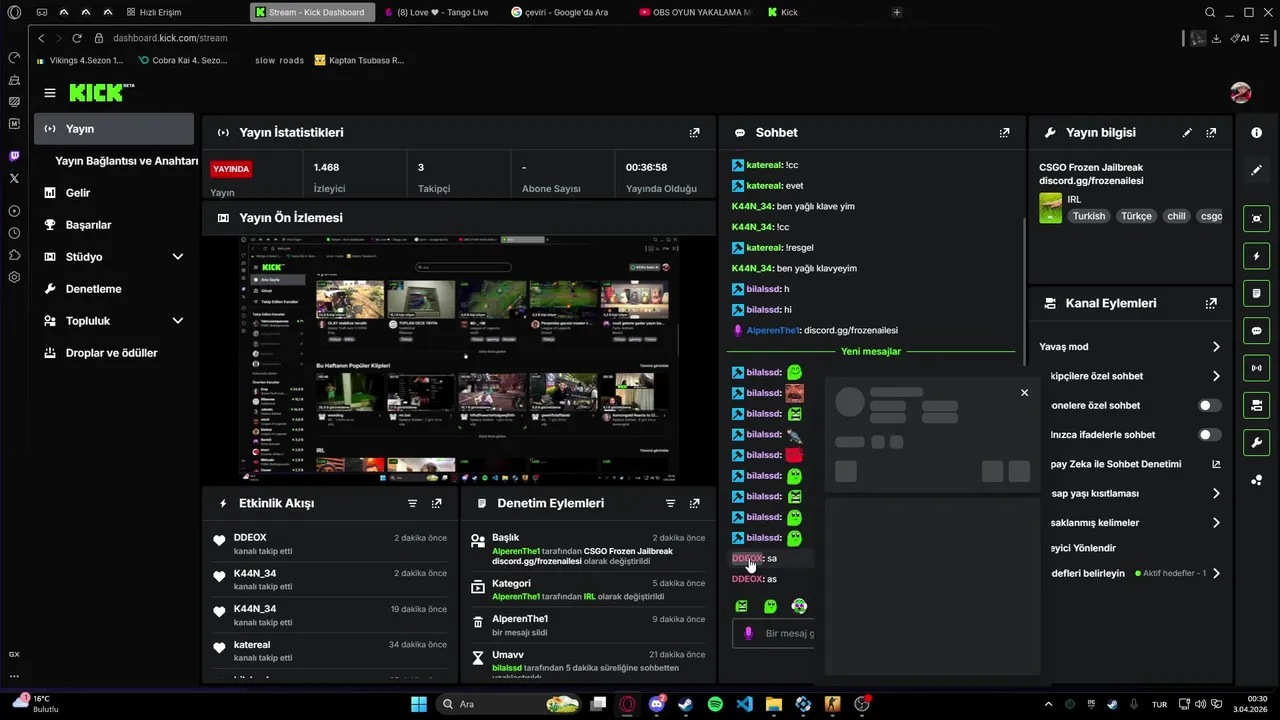Screen dimensions: 1280x720
Task: Toggle the emoji-only chat switch in Kanal Eylemleri
Action: 1209,435
